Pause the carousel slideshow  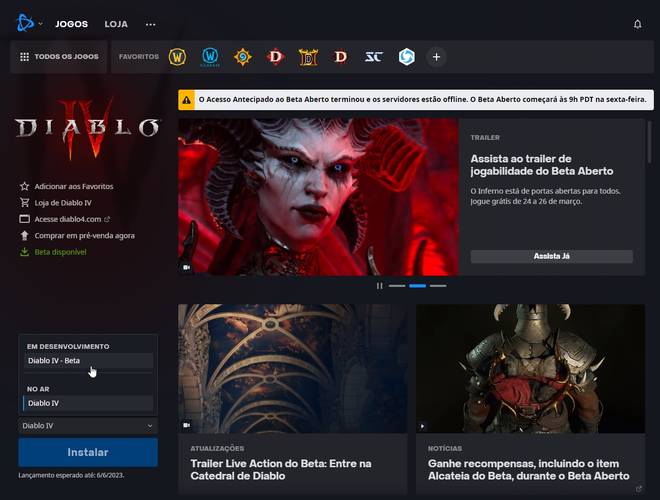pyautogui.click(x=380, y=286)
